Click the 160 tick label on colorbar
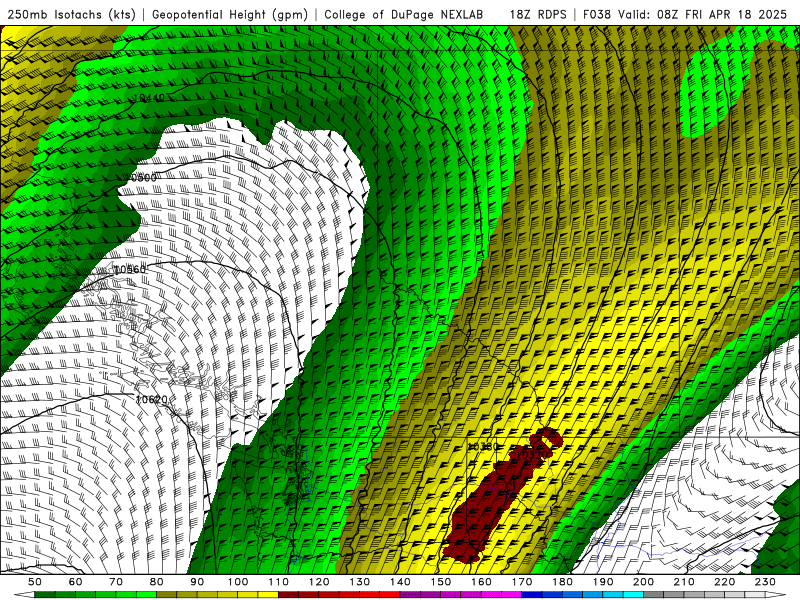The height and width of the screenshot is (600, 800). tap(481, 582)
